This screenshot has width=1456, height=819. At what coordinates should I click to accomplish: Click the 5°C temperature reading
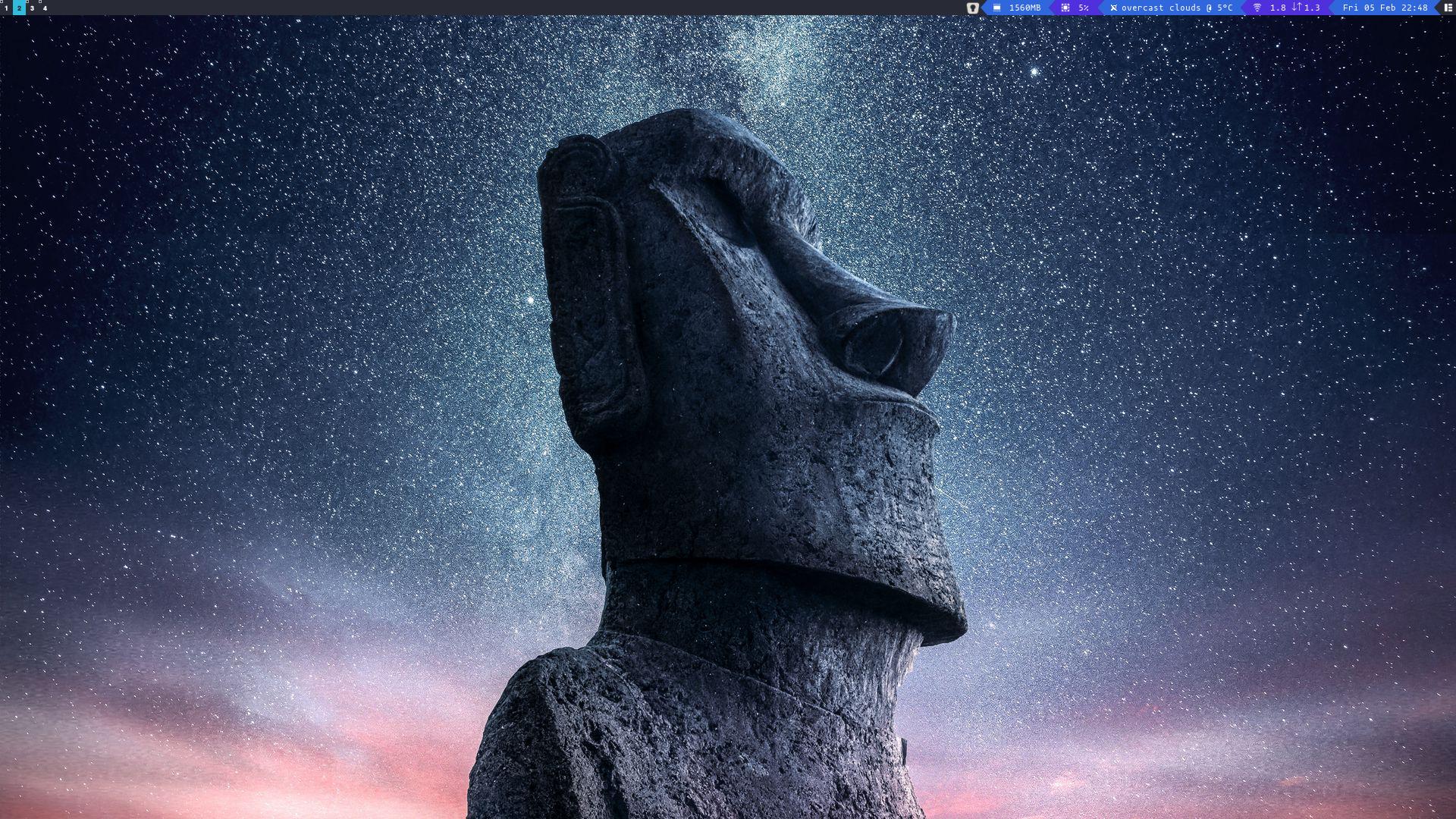pyautogui.click(x=1225, y=8)
